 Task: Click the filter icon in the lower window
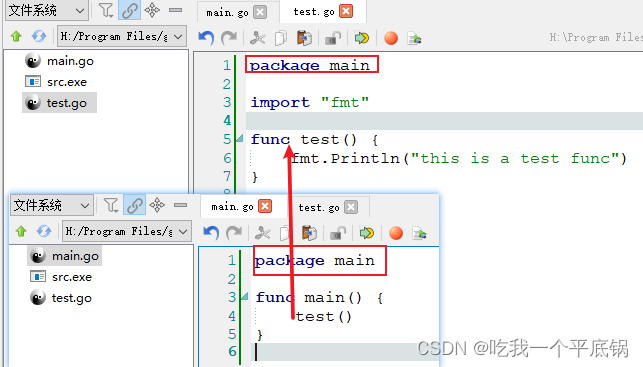tap(111, 205)
